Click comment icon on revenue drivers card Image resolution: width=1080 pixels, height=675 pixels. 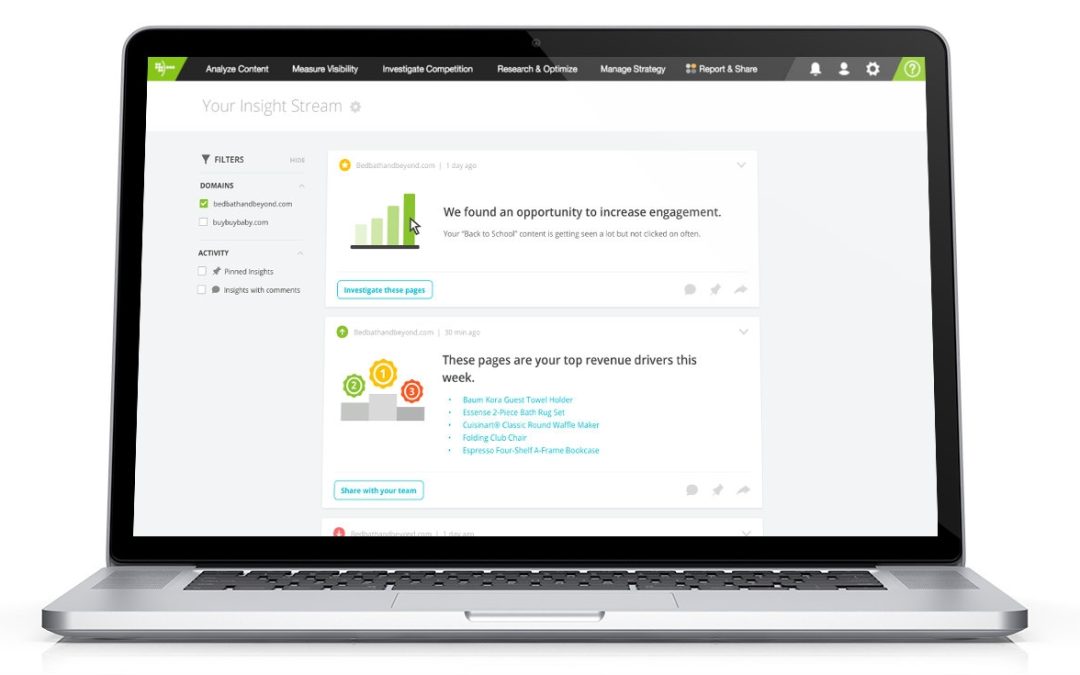point(692,490)
